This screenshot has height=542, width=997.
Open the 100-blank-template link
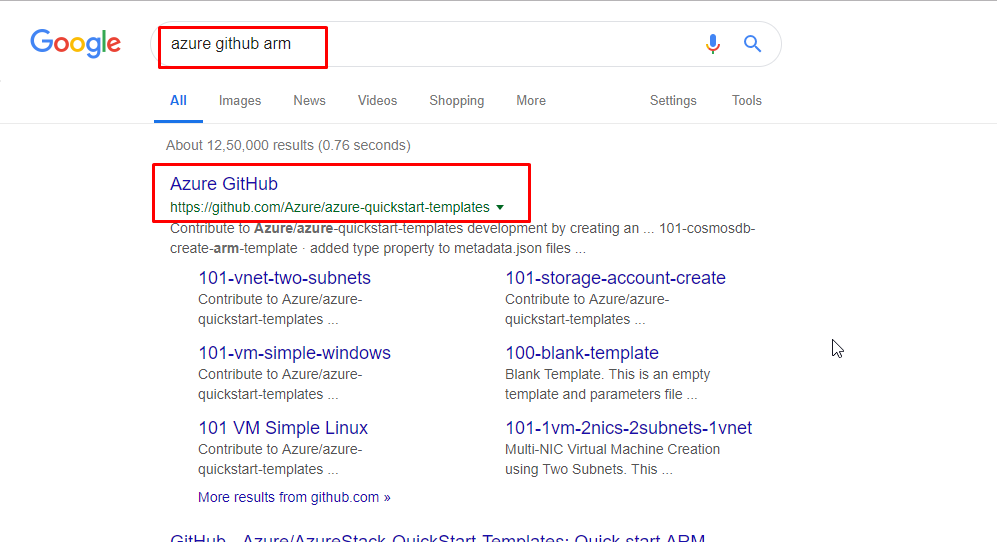coord(582,353)
